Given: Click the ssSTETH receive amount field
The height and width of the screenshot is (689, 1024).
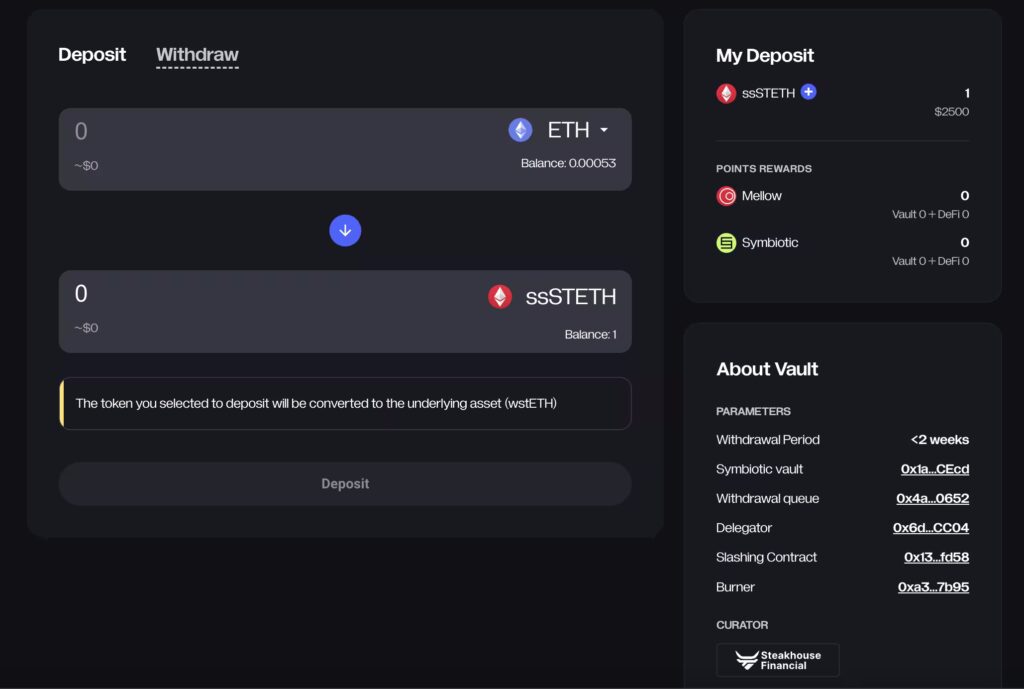Looking at the screenshot, I should (x=250, y=294).
